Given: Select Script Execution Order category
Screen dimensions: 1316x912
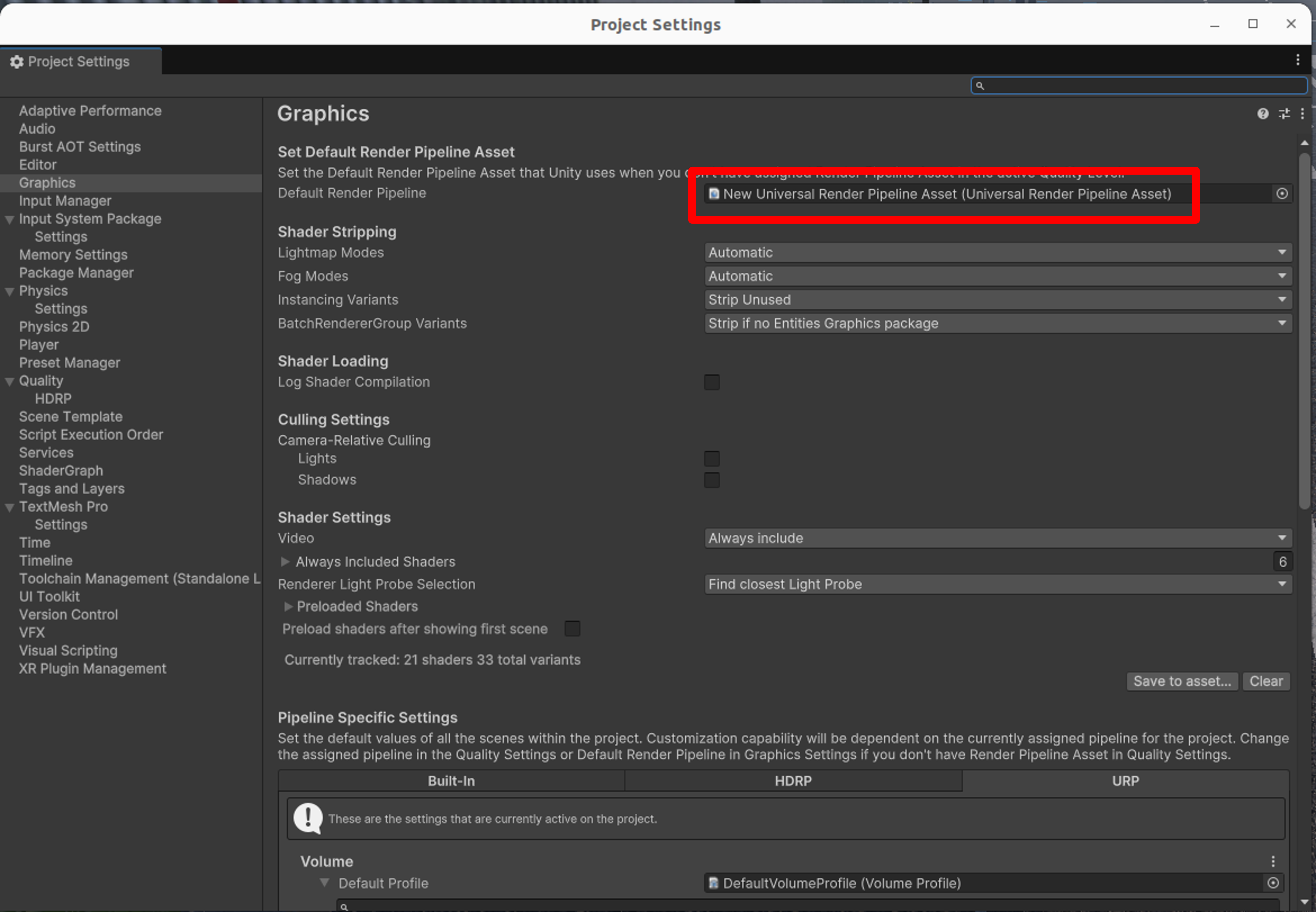Looking at the screenshot, I should tap(91, 435).
